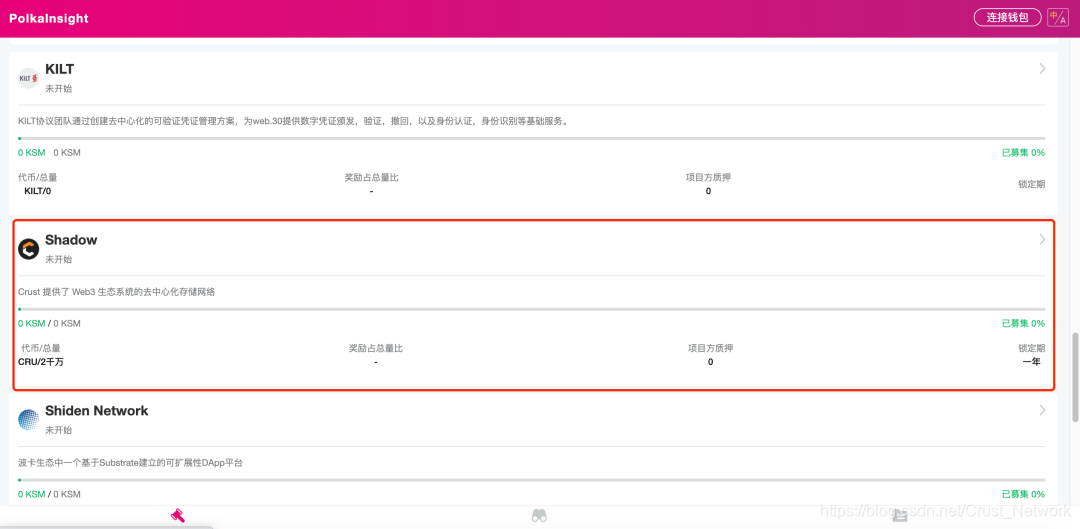Open the third bottom bar tab icon
The width and height of the screenshot is (1080, 529).
900,515
